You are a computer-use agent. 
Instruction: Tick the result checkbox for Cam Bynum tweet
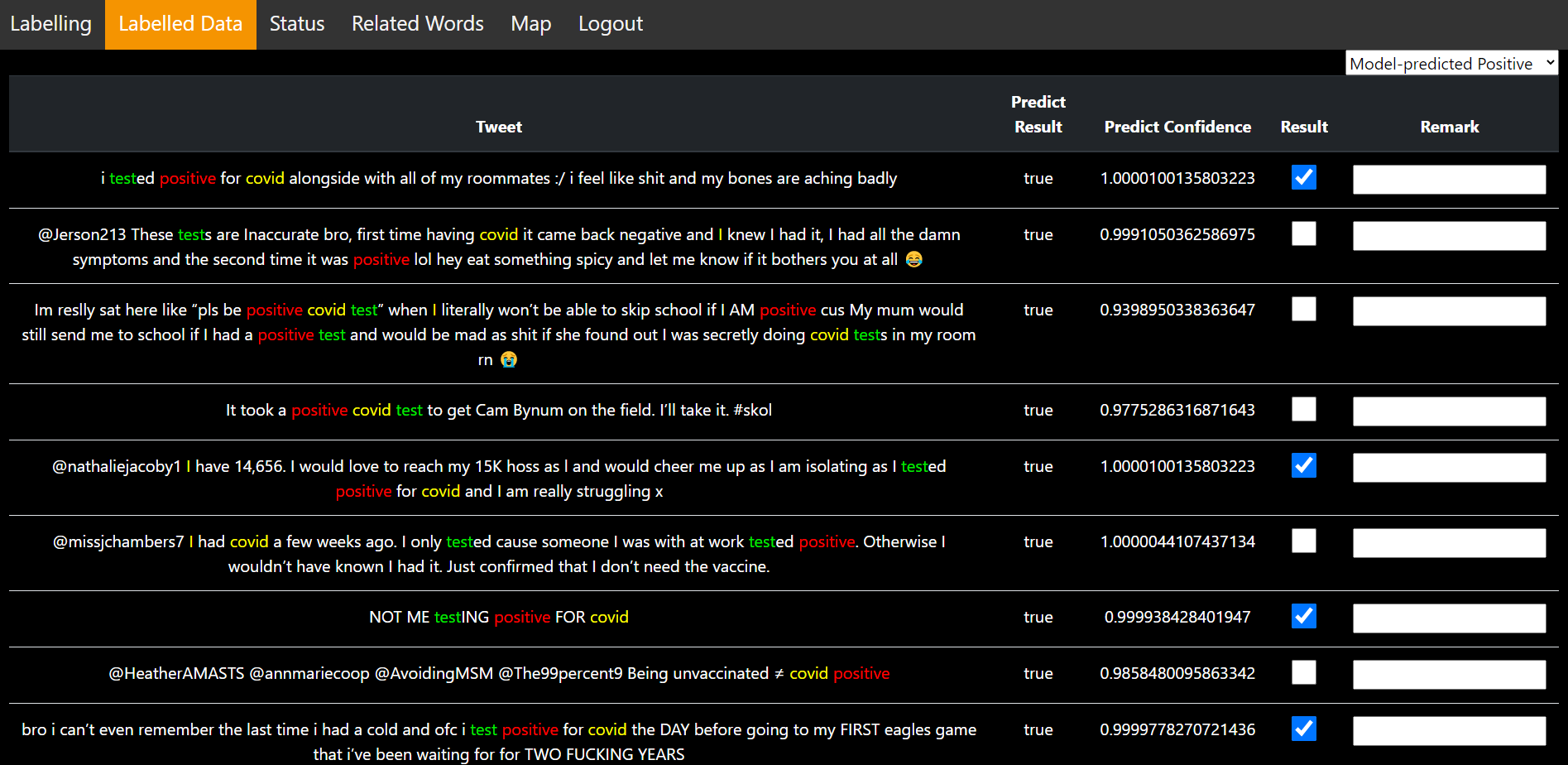tap(1303, 409)
